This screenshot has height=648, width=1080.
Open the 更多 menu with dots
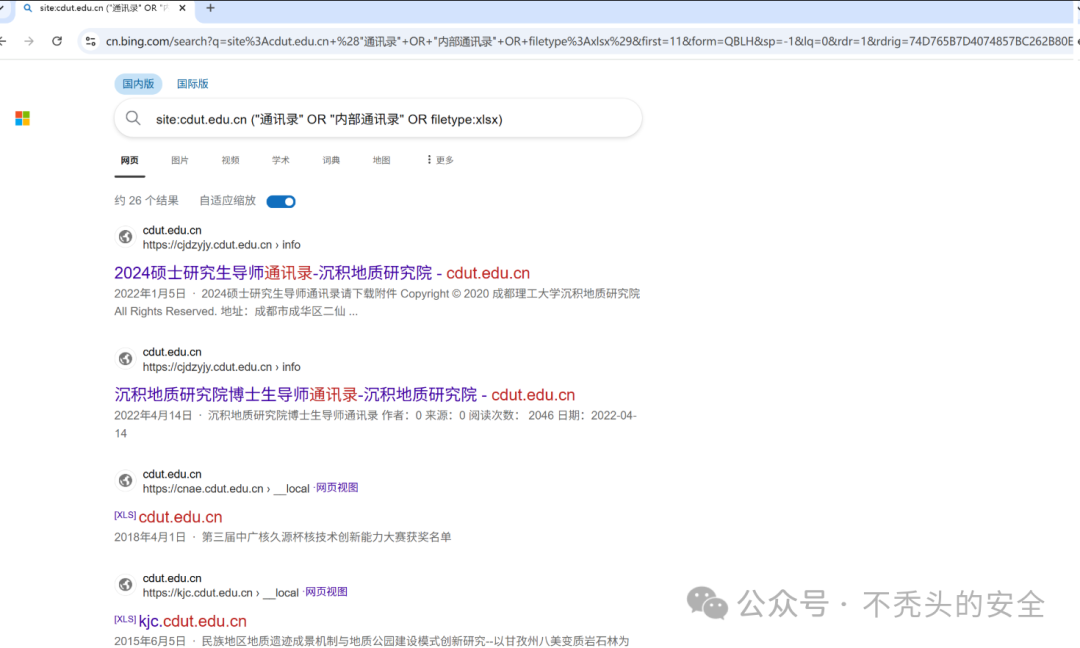click(x=440, y=160)
